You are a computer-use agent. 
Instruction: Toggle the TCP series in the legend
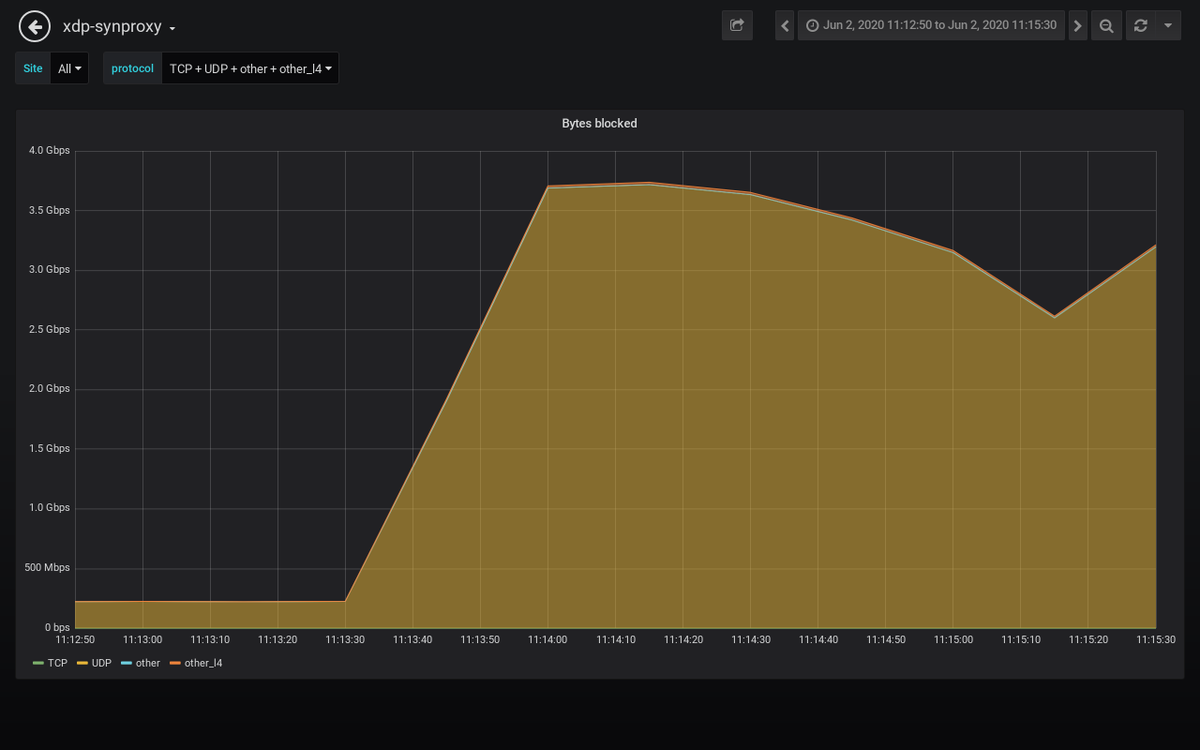point(57,663)
